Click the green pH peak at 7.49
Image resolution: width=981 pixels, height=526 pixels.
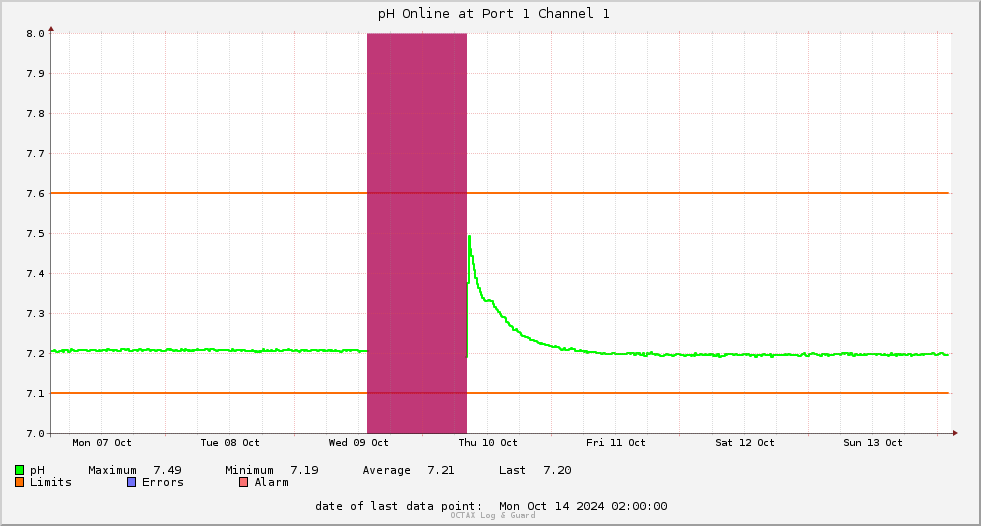pos(469,237)
